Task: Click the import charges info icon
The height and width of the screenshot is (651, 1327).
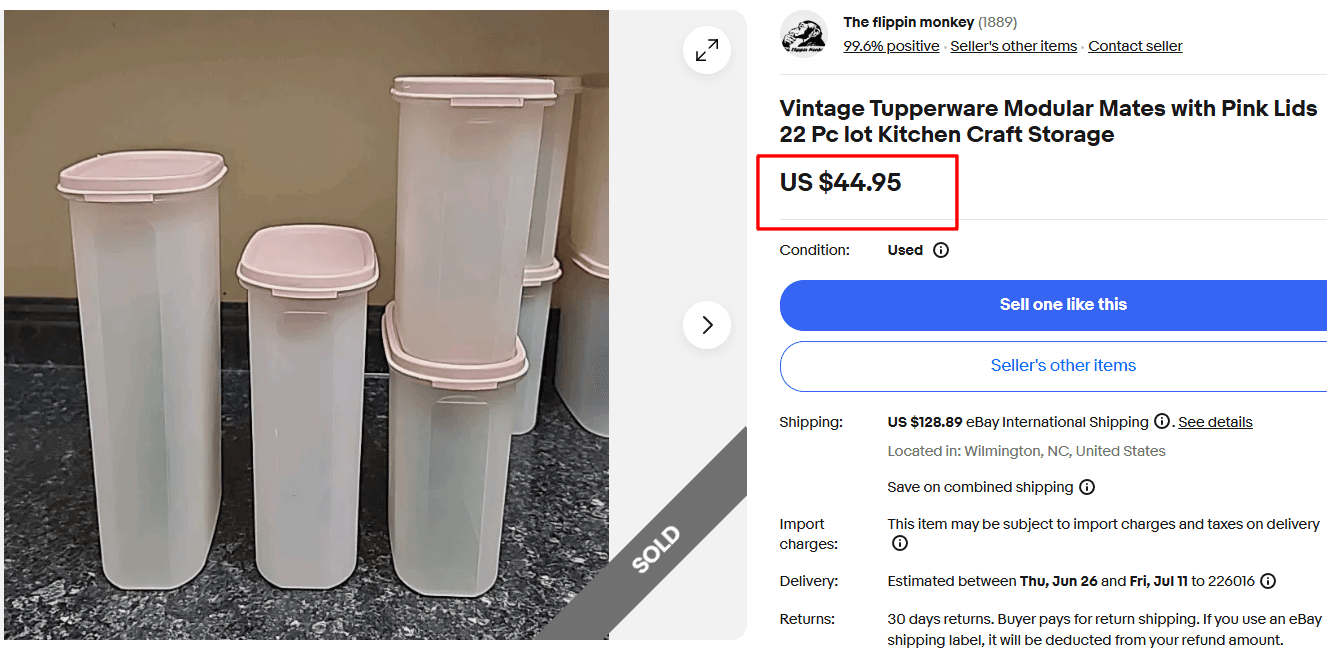Action: pos(899,543)
